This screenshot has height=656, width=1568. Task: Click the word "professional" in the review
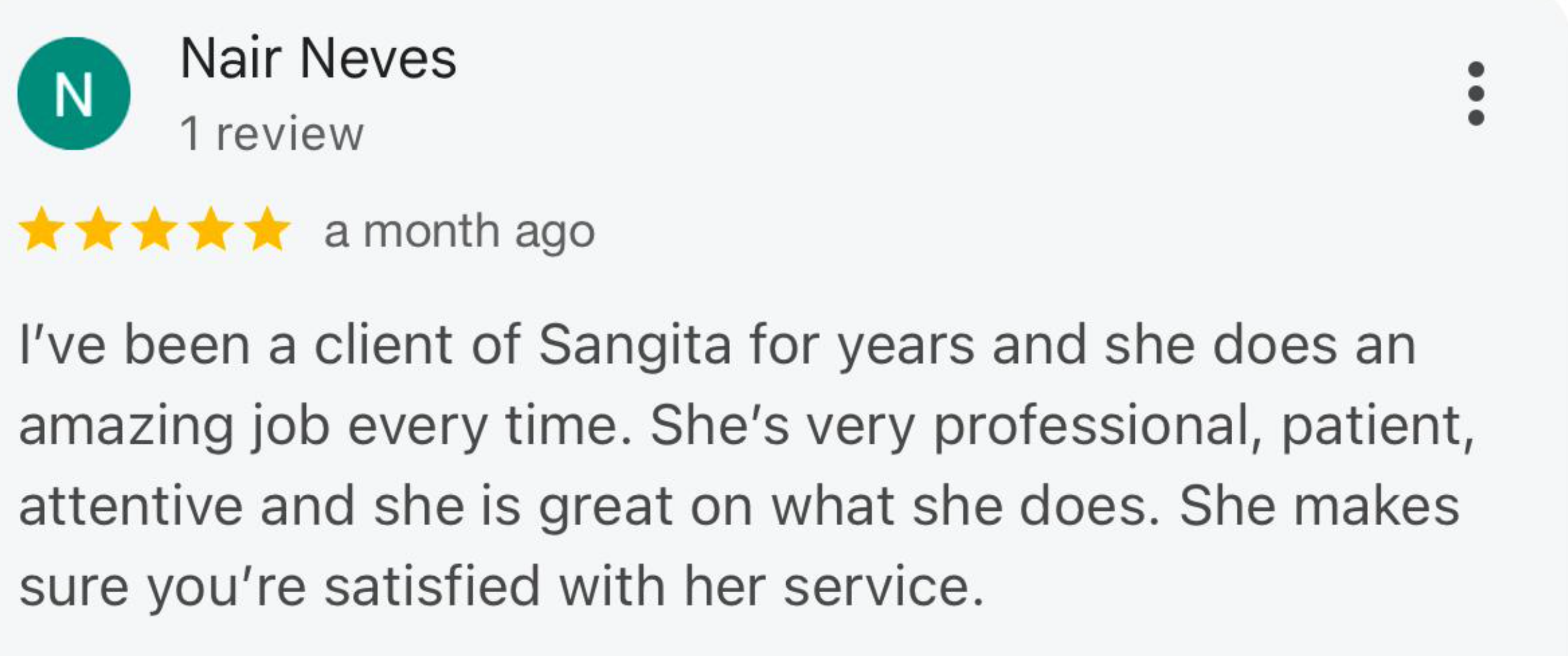click(1092, 426)
